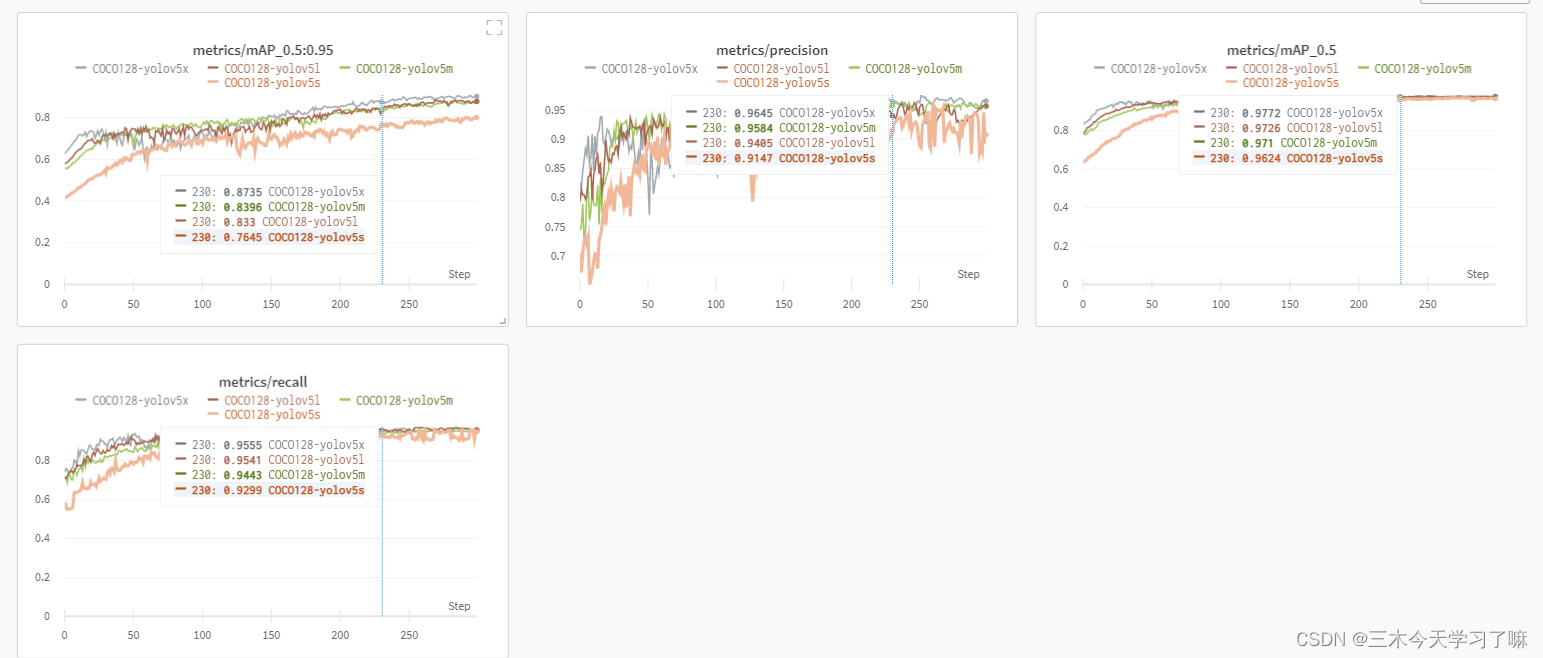Image resolution: width=1543 pixels, height=658 pixels.
Task: Select COCO128-yolov5s legend entry in recall chart
Action: (263, 414)
